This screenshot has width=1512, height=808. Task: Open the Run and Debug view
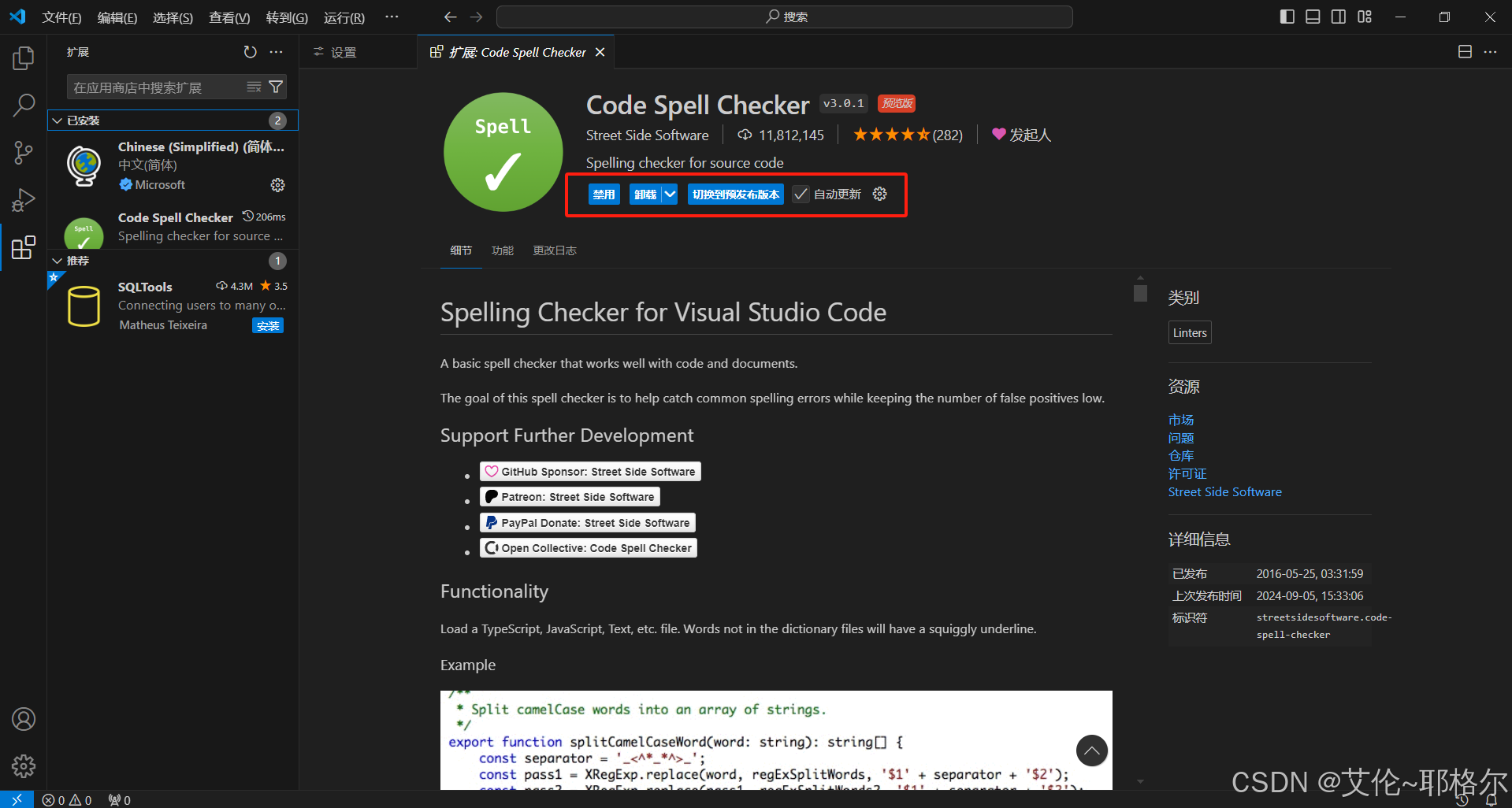pyautogui.click(x=24, y=200)
